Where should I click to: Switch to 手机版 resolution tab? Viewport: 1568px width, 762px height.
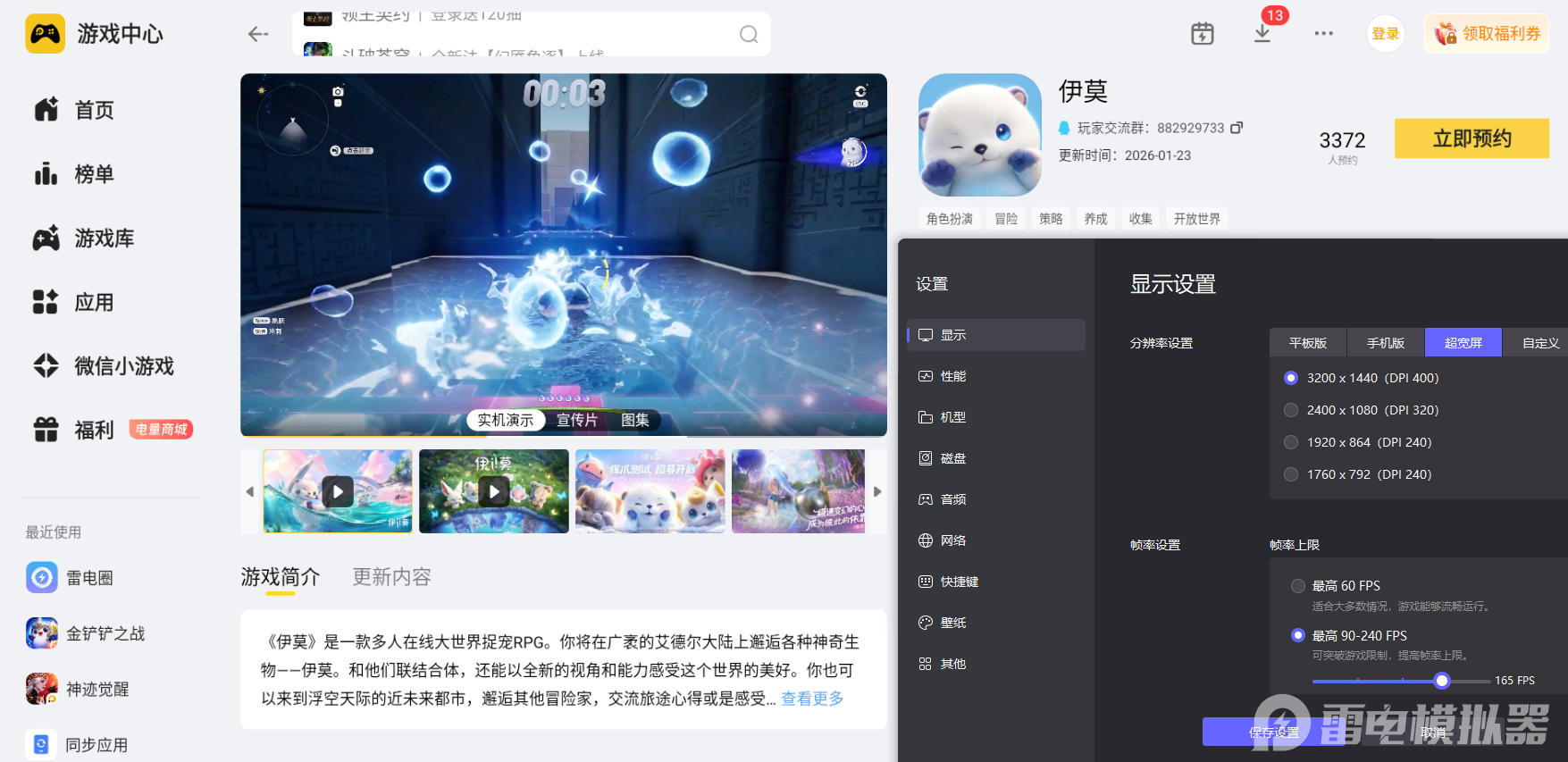(1386, 343)
